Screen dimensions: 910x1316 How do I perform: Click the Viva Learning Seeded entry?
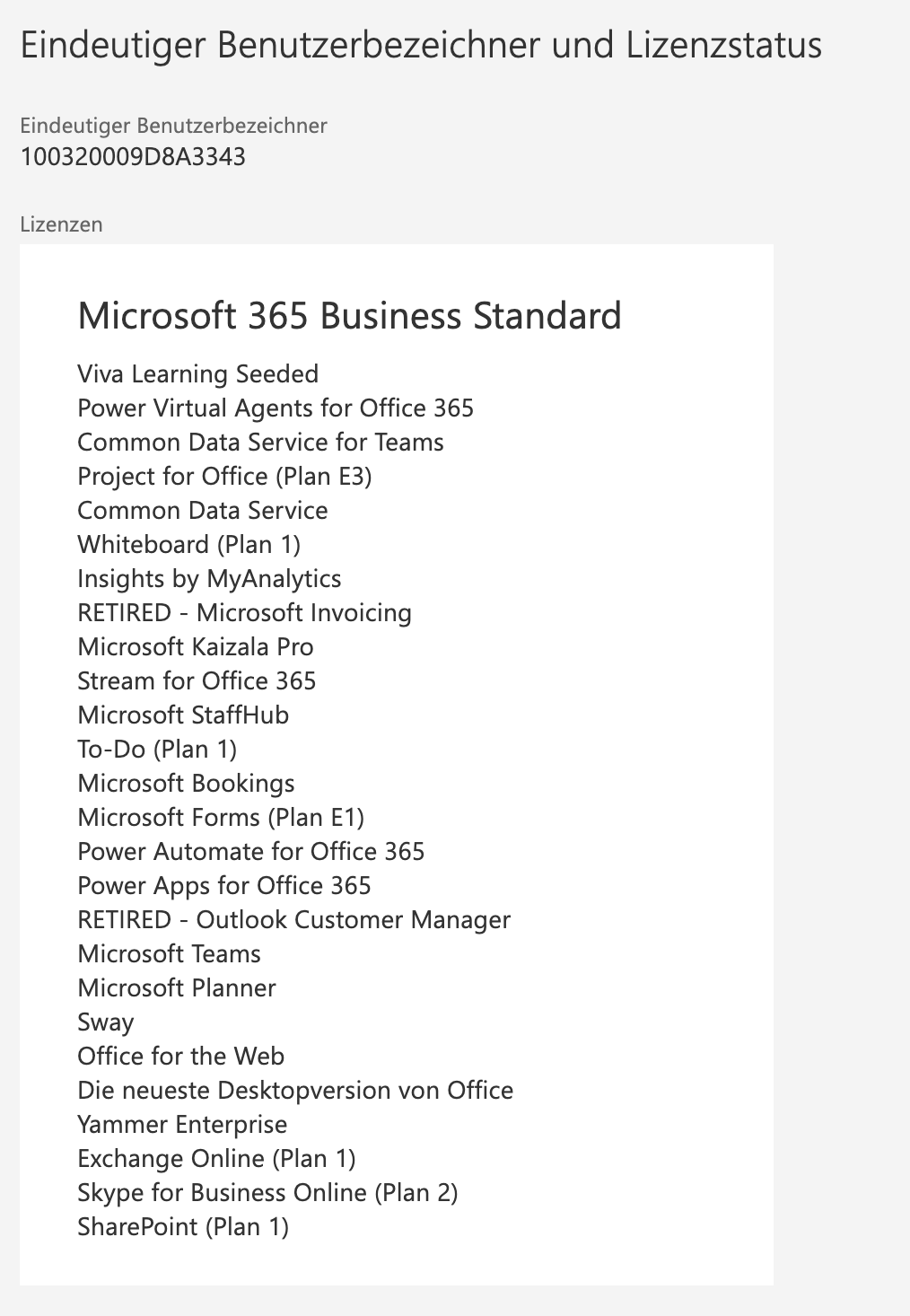198,374
